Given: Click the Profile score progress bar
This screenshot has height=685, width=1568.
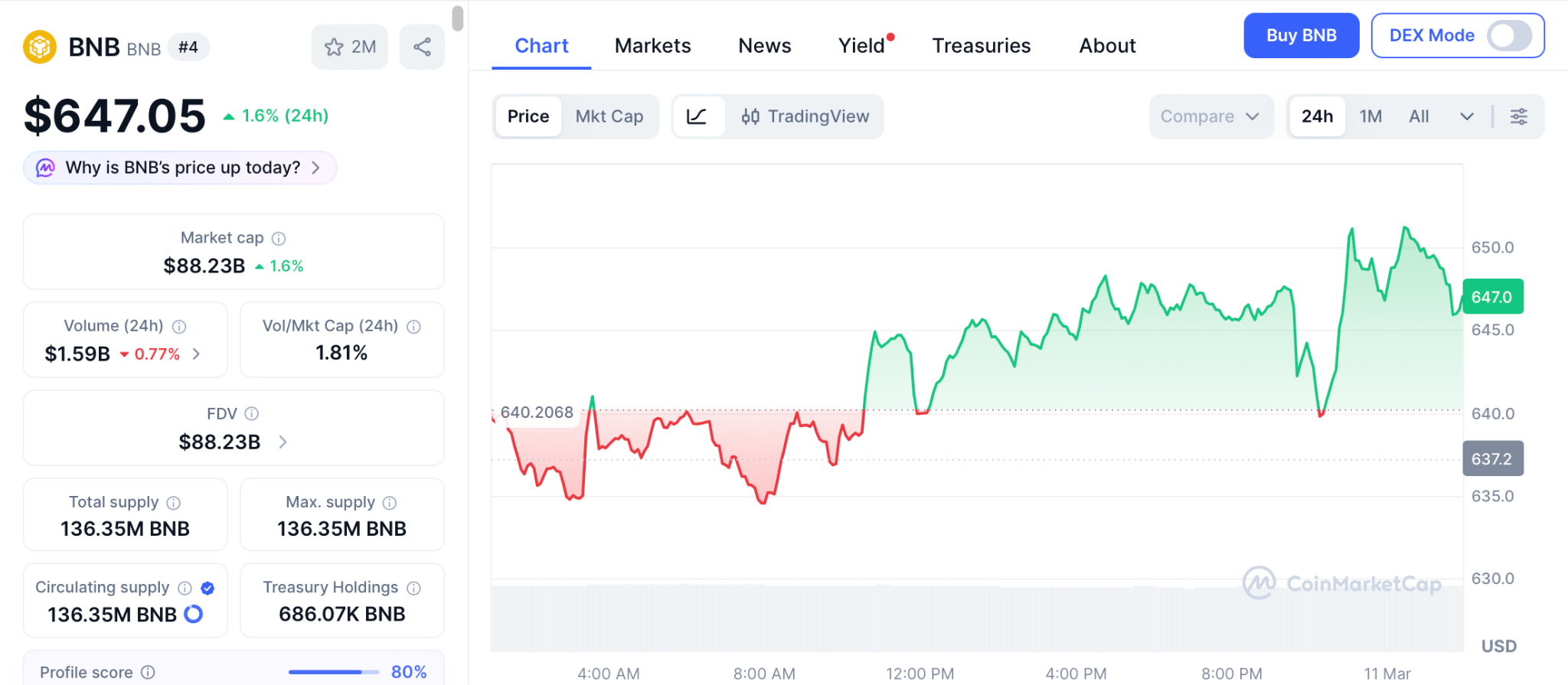Looking at the screenshot, I should [334, 672].
